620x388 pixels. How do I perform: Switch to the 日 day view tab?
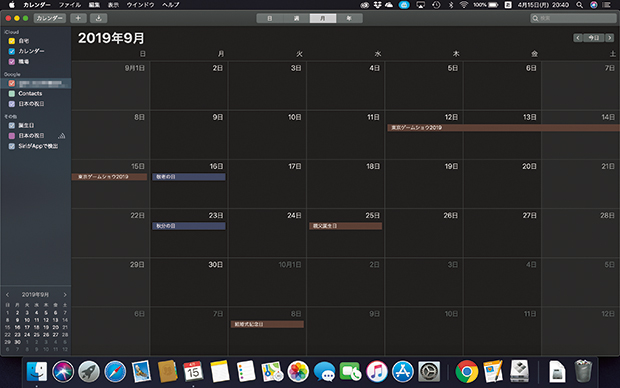tap(270, 18)
